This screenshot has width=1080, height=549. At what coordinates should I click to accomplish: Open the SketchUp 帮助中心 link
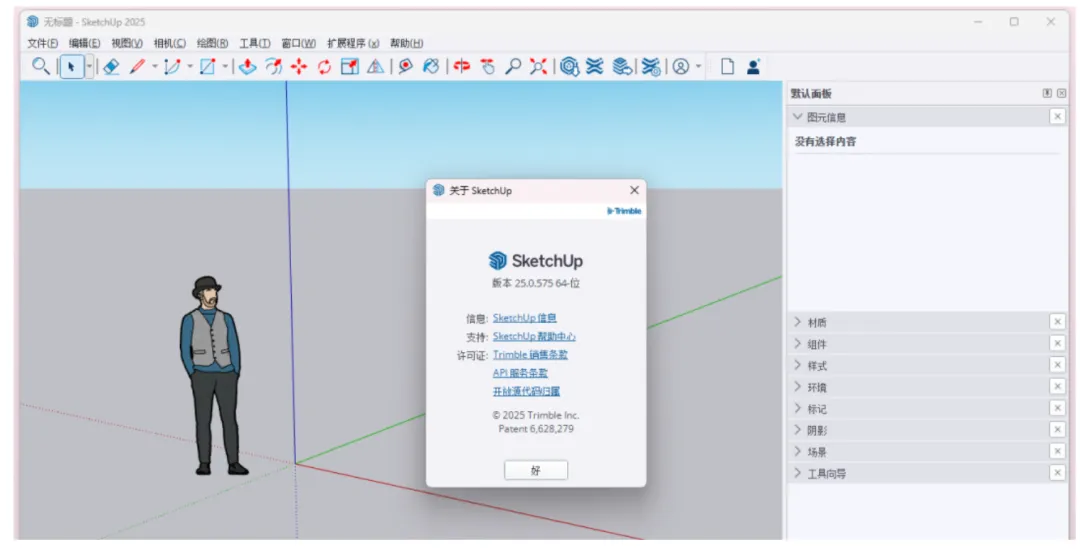[x=534, y=336]
